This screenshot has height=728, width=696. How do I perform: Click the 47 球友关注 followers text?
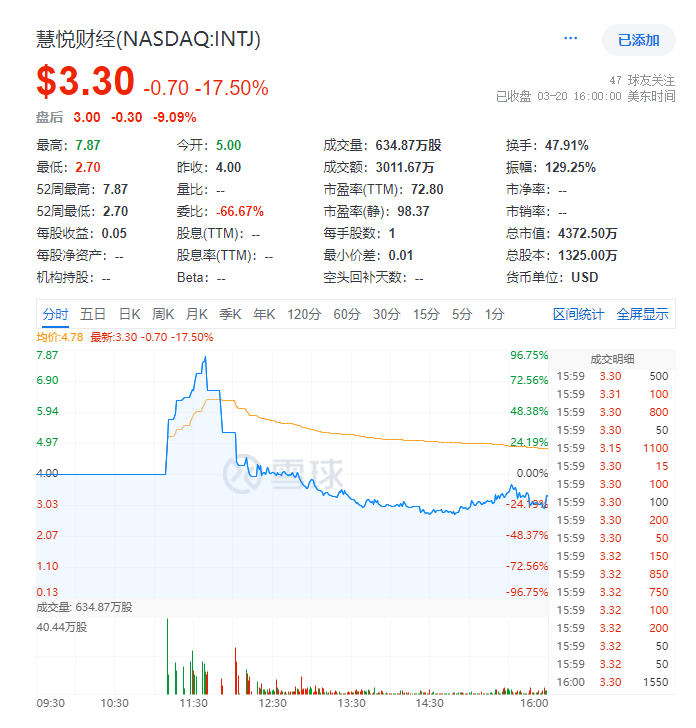642,80
